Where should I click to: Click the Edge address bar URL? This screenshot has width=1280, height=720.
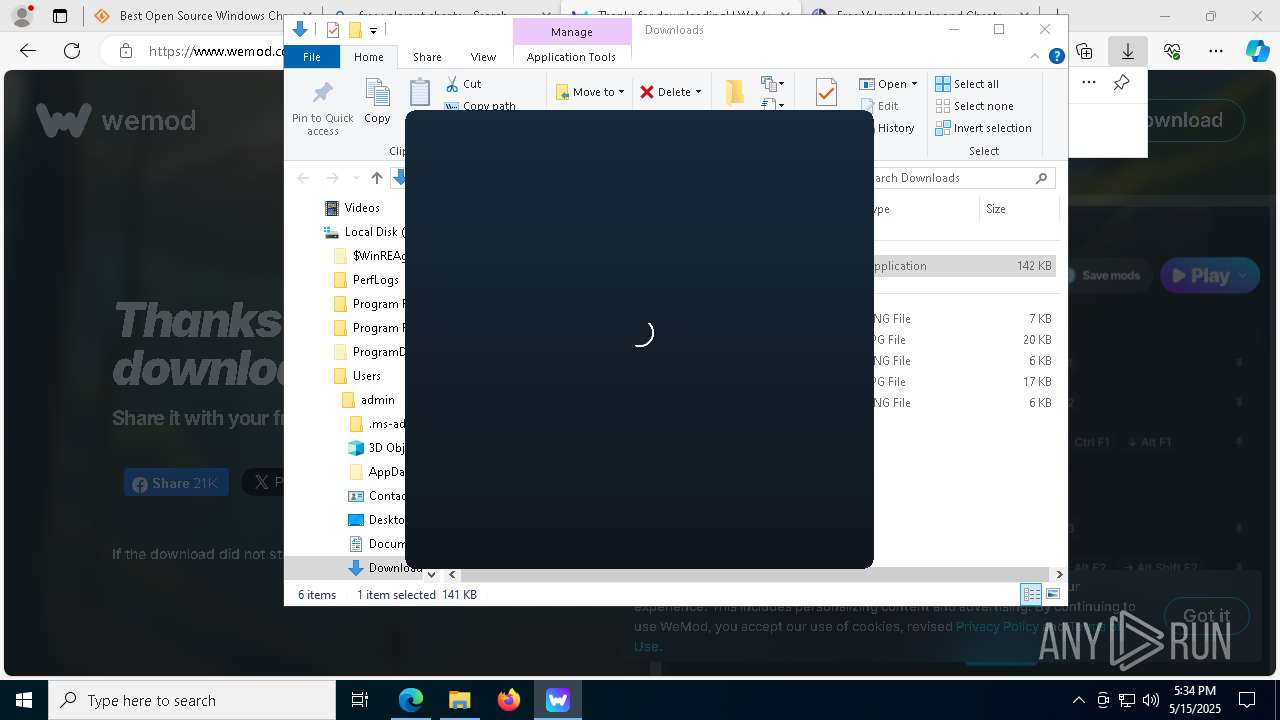pyautogui.click(x=216, y=51)
